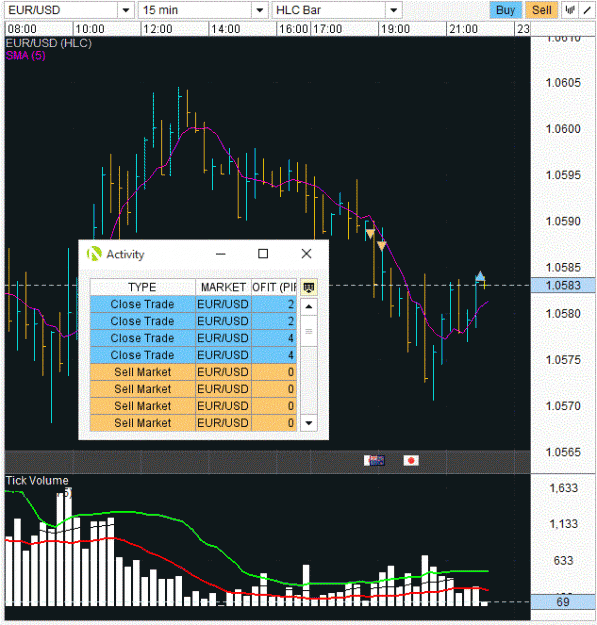Click the 1,133 volume axis label
The width and height of the screenshot is (597, 625).
pyautogui.click(x=564, y=524)
